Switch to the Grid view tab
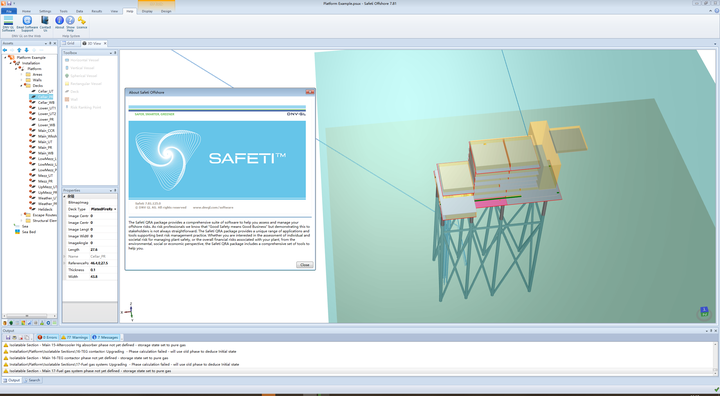The width and height of the screenshot is (720, 396). click(69, 43)
